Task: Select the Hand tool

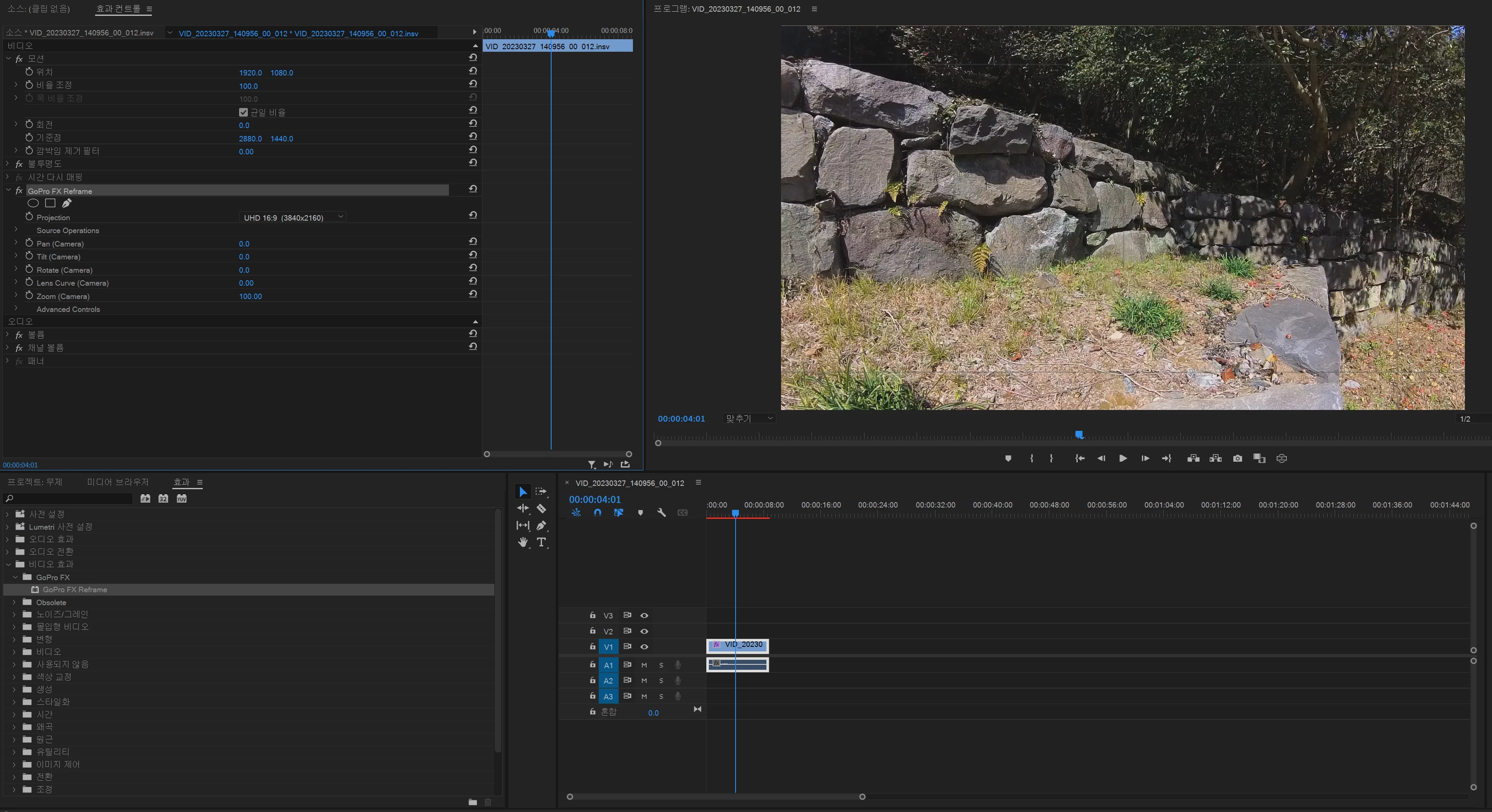Action: (523, 542)
